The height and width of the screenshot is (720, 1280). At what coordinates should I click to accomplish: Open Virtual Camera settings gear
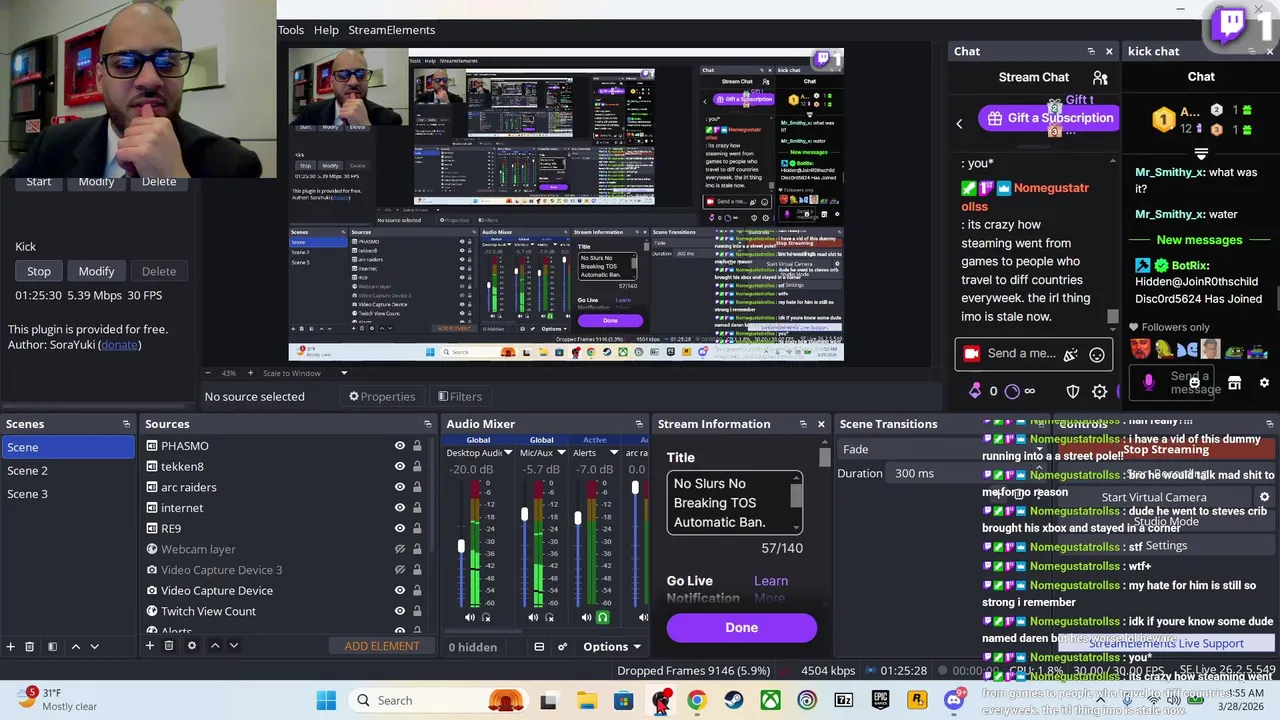[x=1264, y=497]
